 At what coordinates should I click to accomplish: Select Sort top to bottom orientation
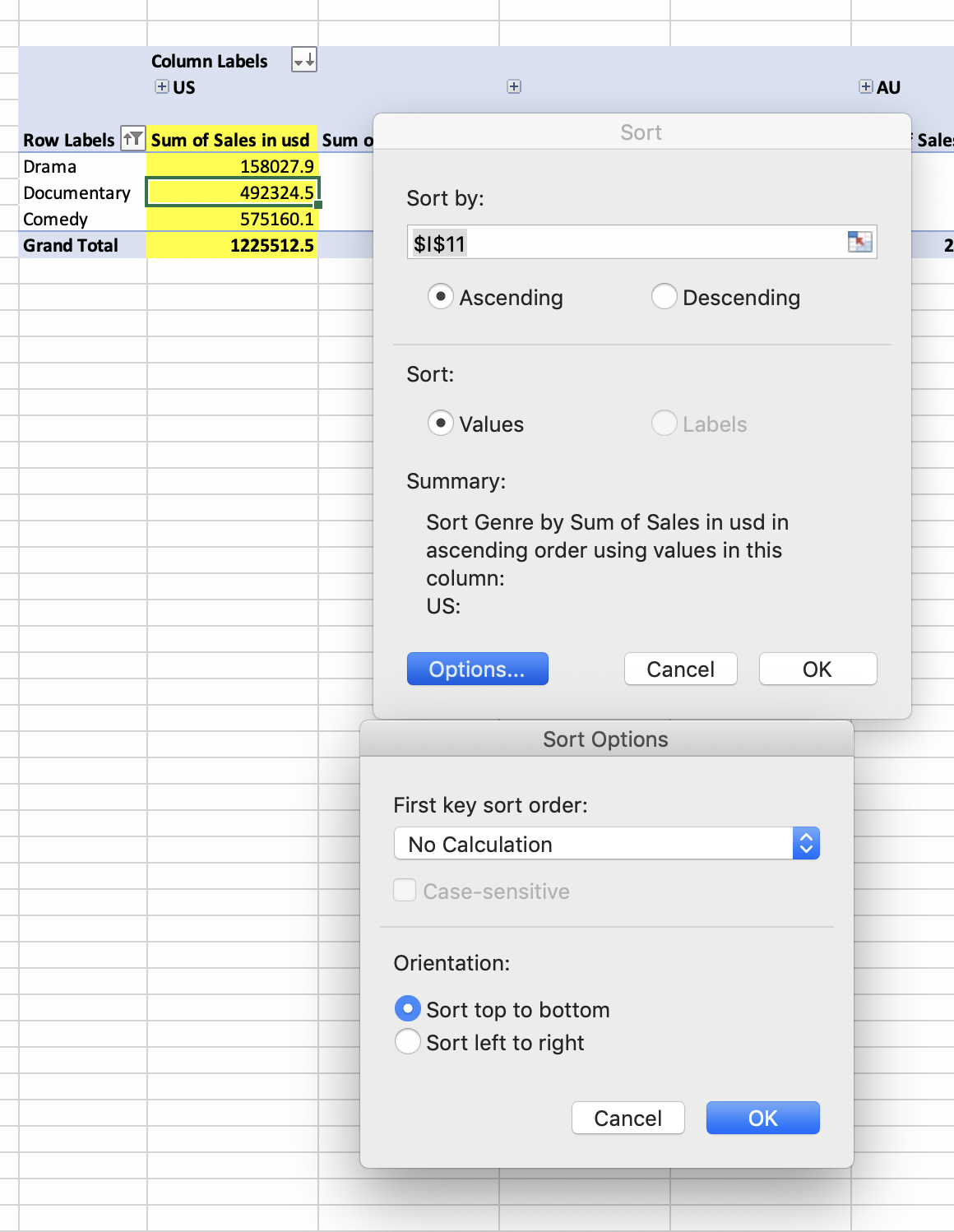408,1008
